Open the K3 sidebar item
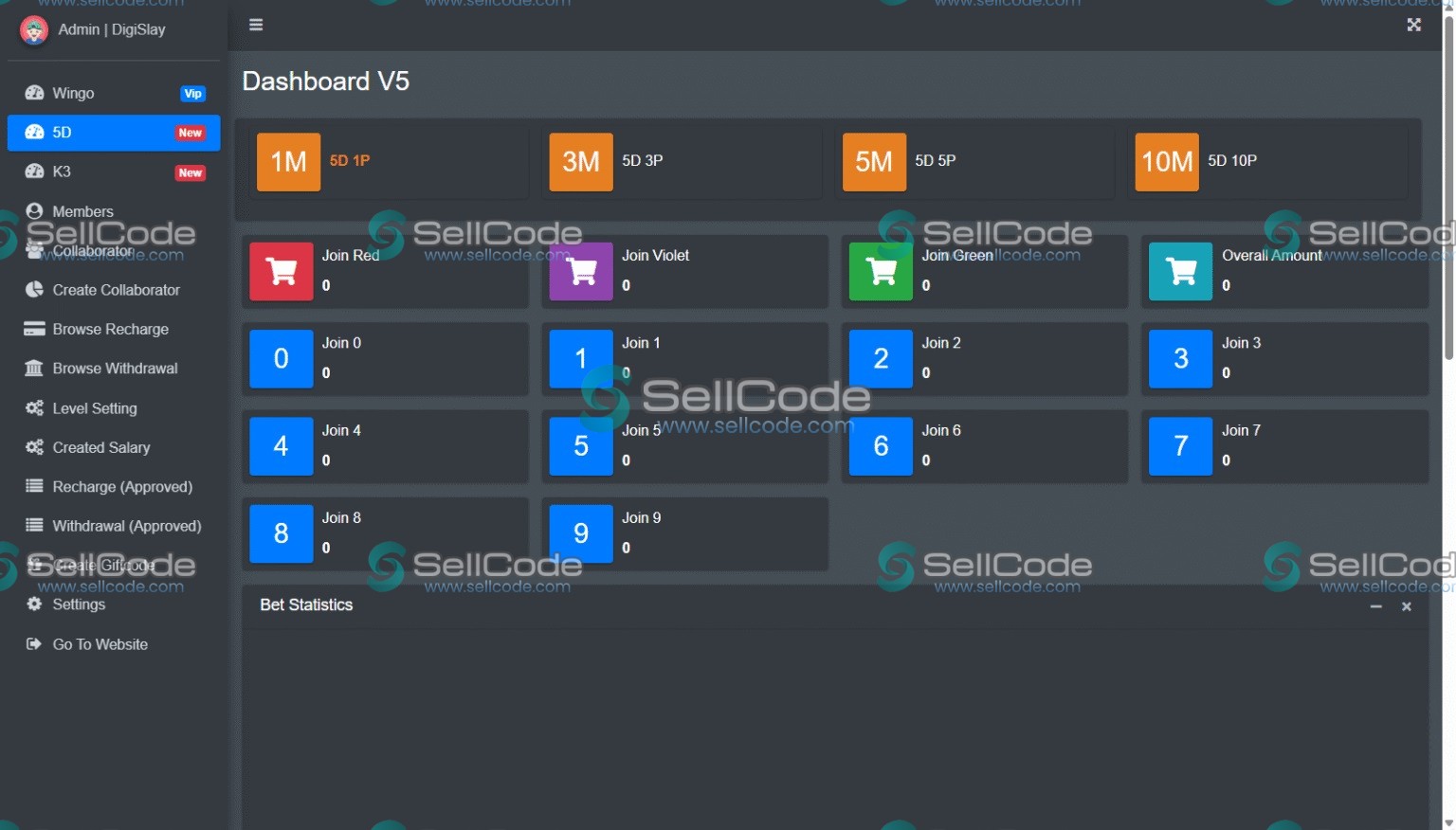The width and height of the screenshot is (1456, 830). click(x=114, y=171)
